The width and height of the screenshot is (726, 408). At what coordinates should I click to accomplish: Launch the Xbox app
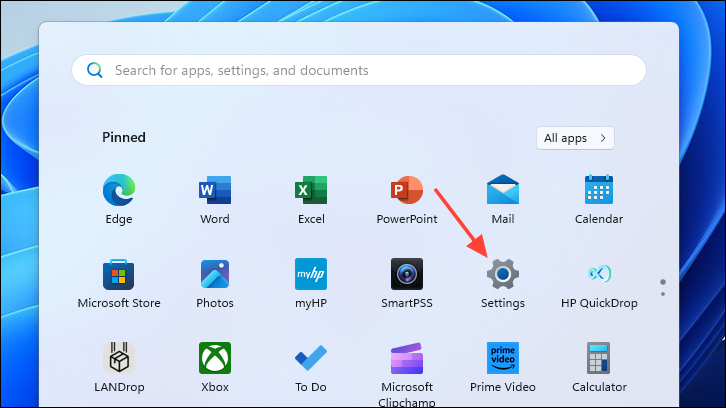(x=215, y=358)
